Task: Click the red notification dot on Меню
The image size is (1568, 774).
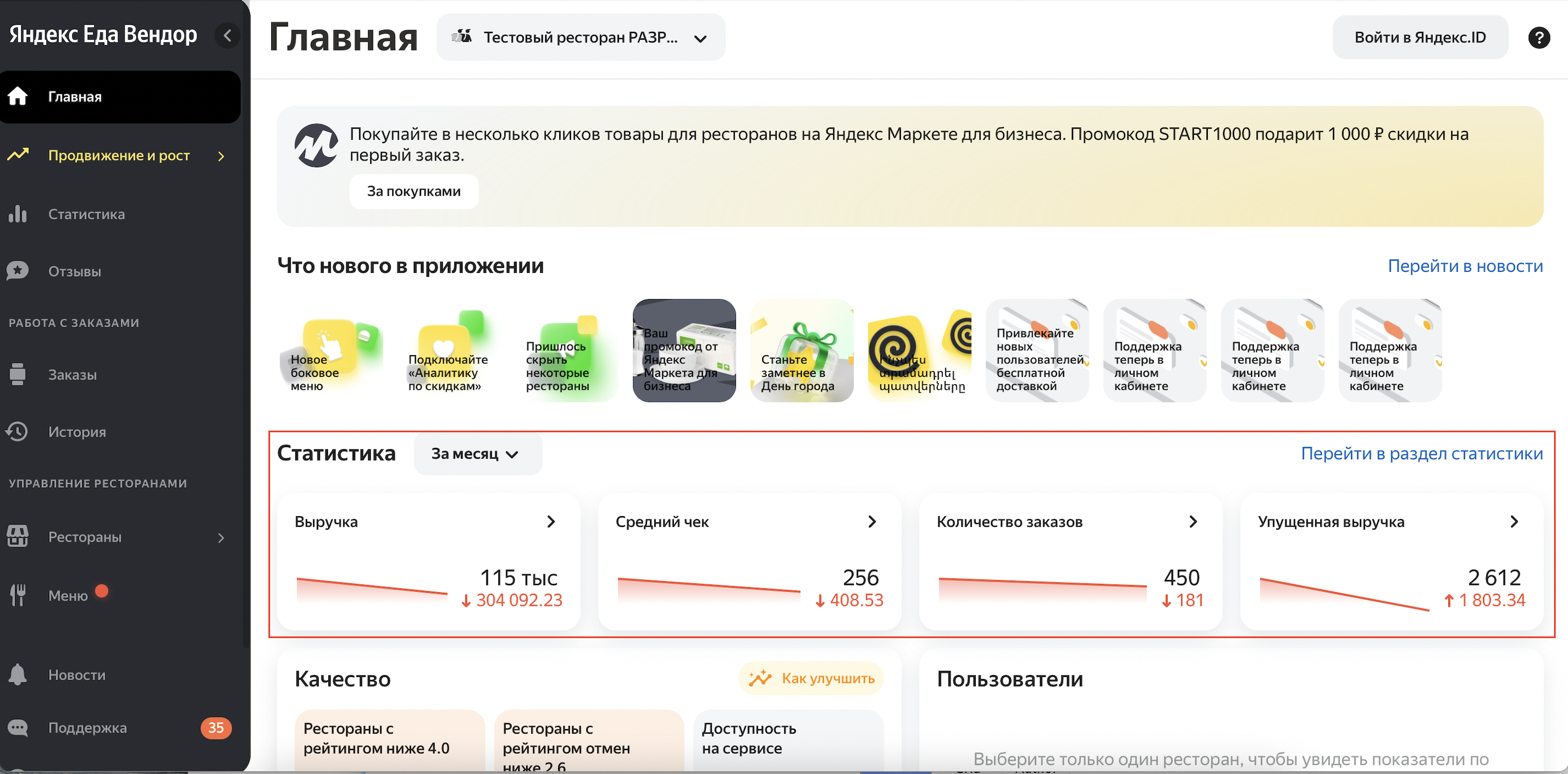Action: coord(102,590)
